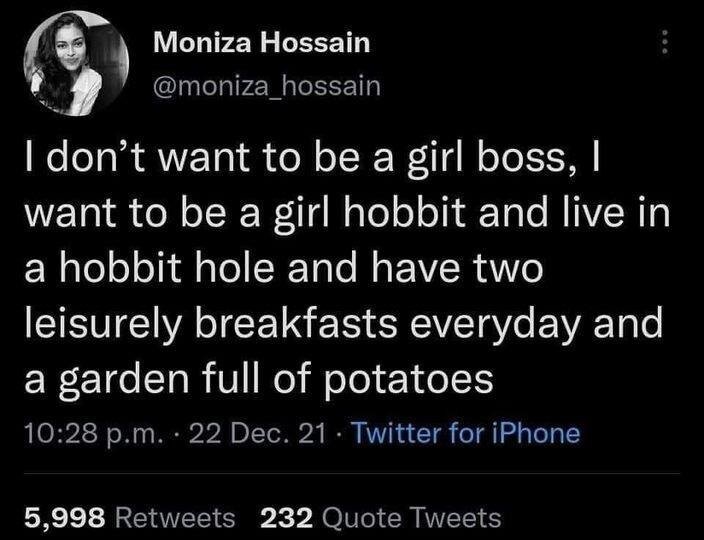Screen dimensions: 704x540
Task: Open the @moniza_hossain handle
Action: coord(267,86)
